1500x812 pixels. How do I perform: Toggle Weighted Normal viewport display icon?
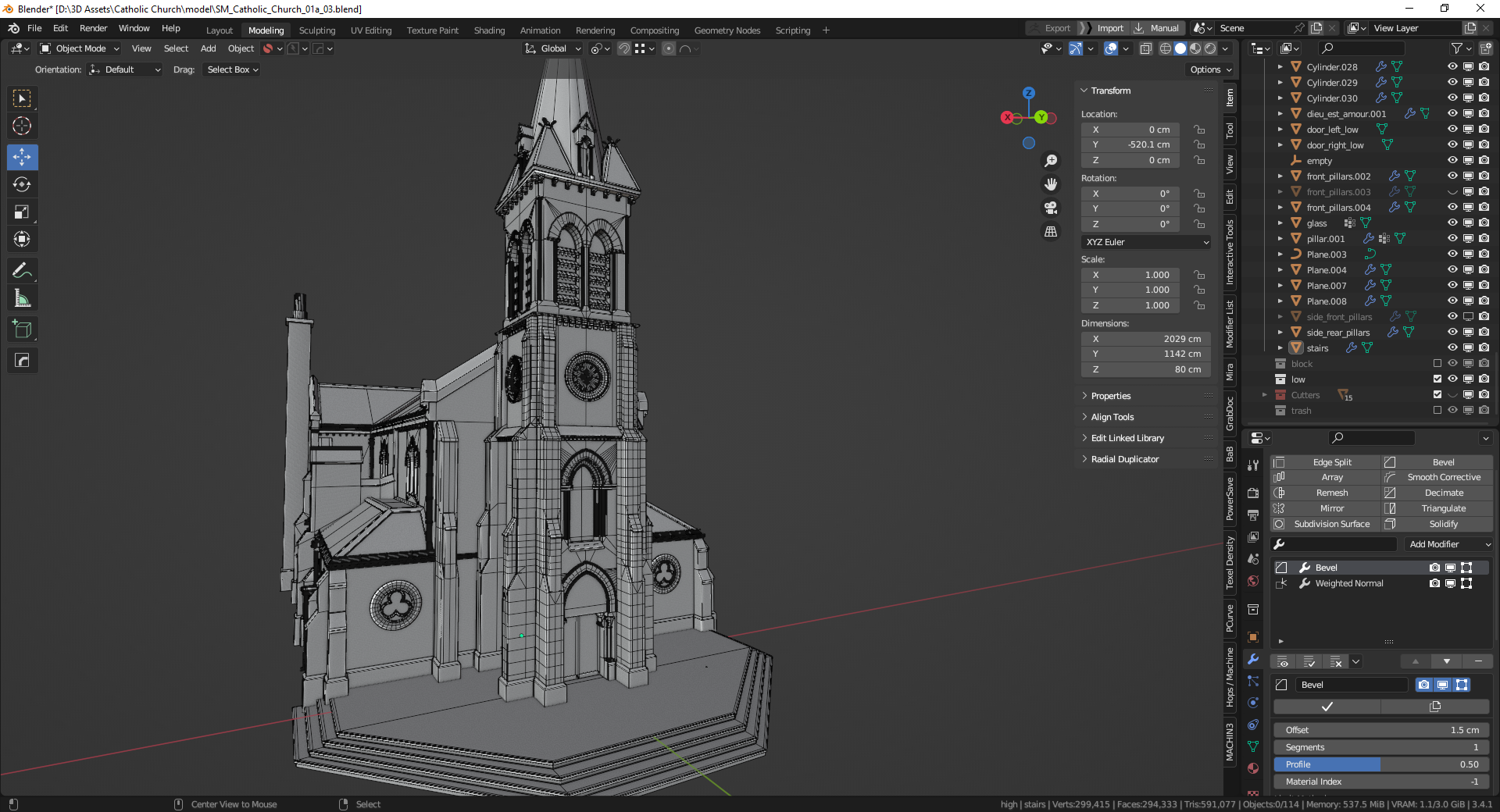coord(1450,583)
